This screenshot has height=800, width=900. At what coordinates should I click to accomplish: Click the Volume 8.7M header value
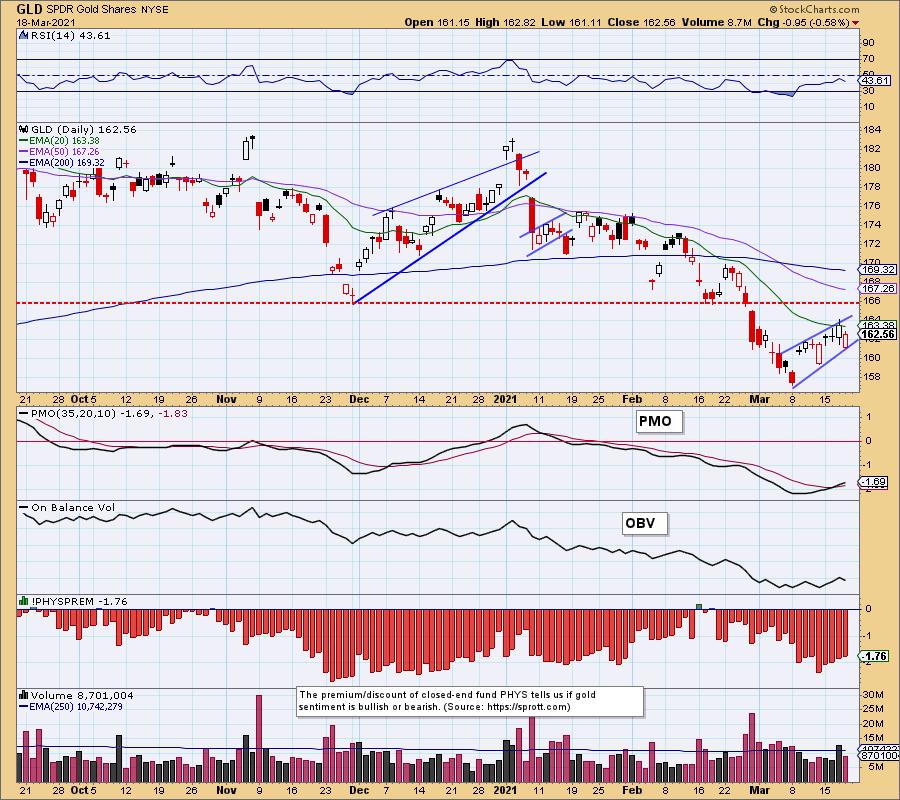(716, 22)
